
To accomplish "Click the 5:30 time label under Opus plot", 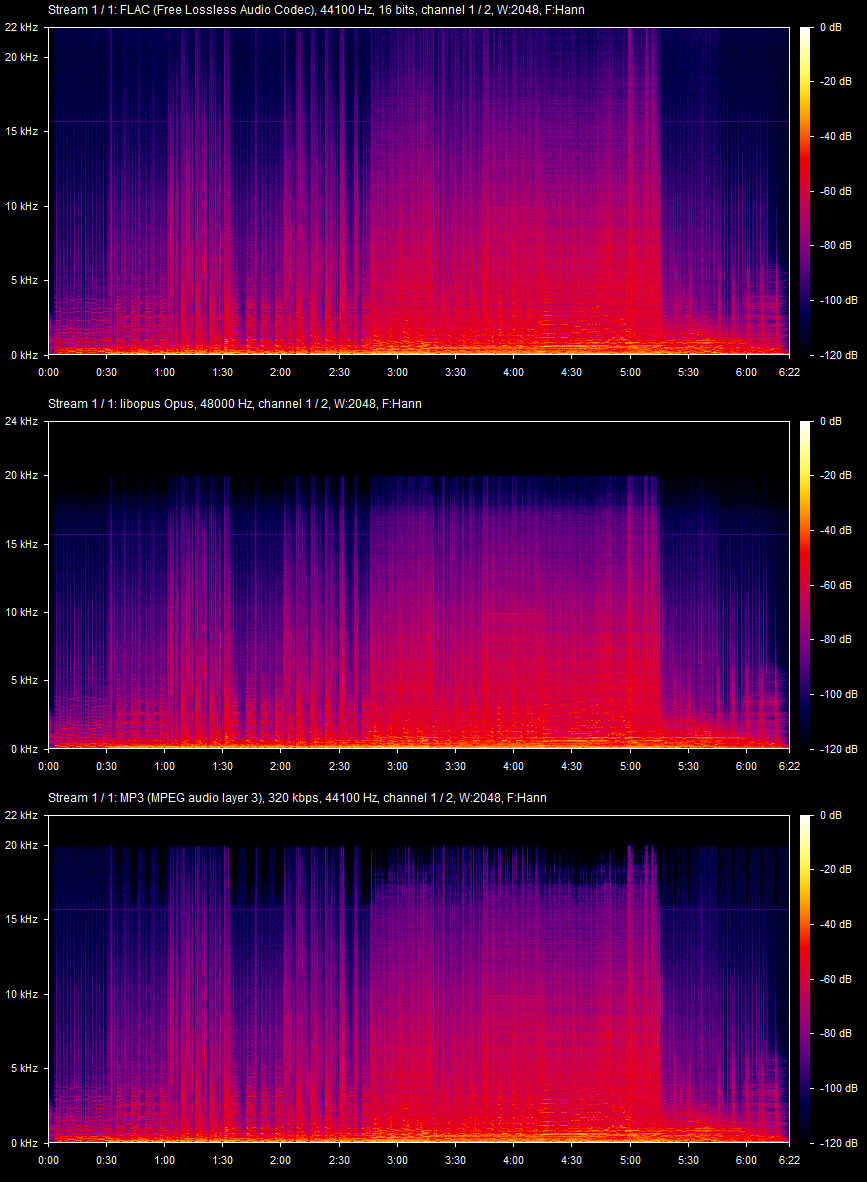I will coord(688,766).
